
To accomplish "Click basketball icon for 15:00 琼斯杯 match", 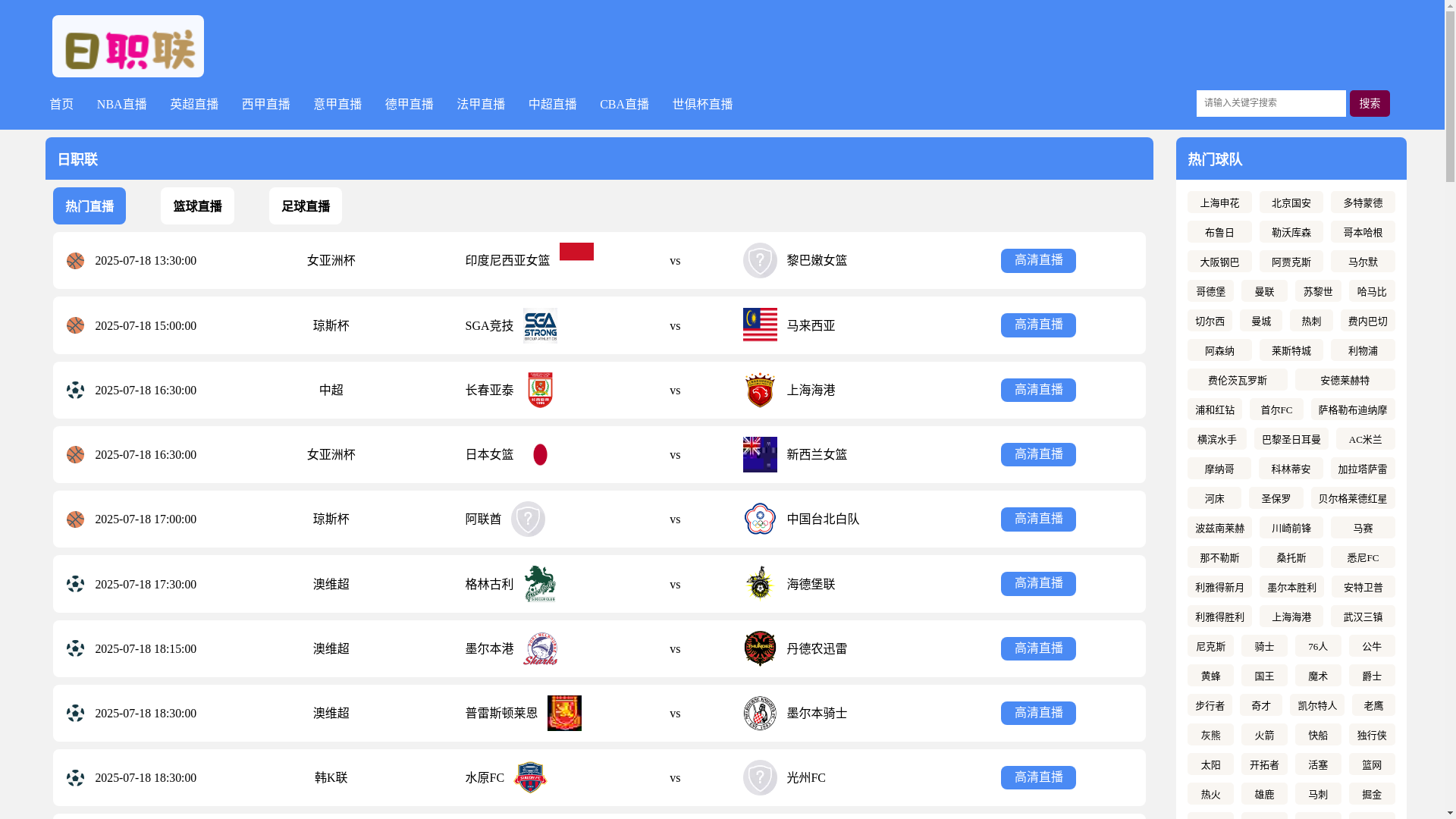I will [75, 325].
